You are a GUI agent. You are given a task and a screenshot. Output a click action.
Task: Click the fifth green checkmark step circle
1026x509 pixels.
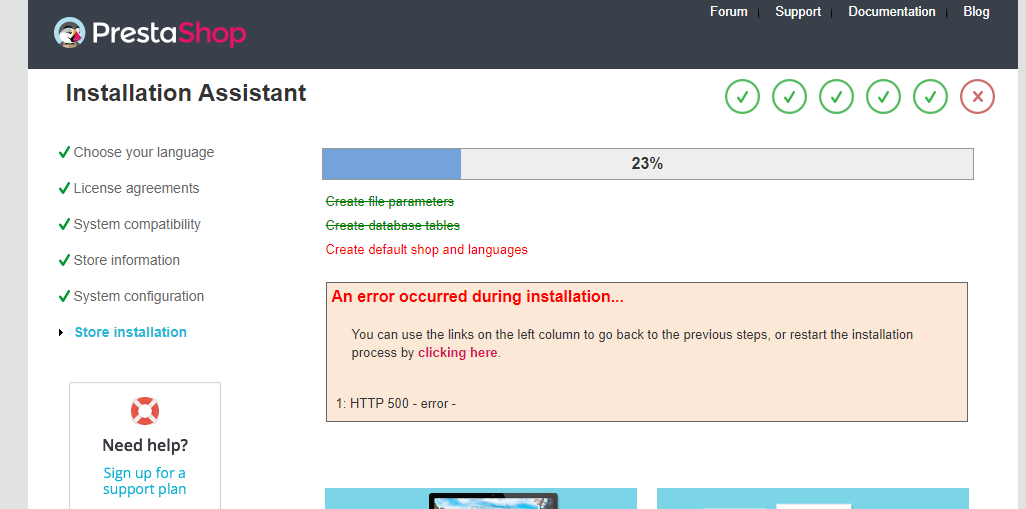click(930, 97)
